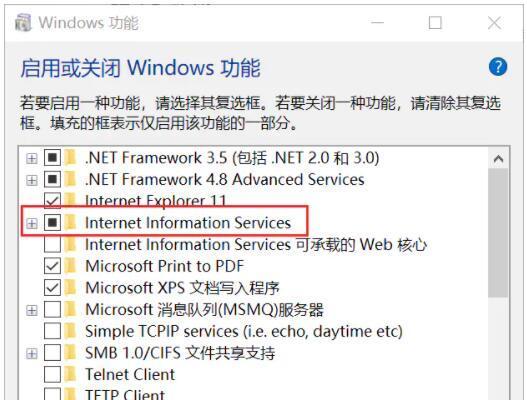Uncheck Microsoft Print to PDF checkbox
The height and width of the screenshot is (400, 527).
click(x=52, y=266)
